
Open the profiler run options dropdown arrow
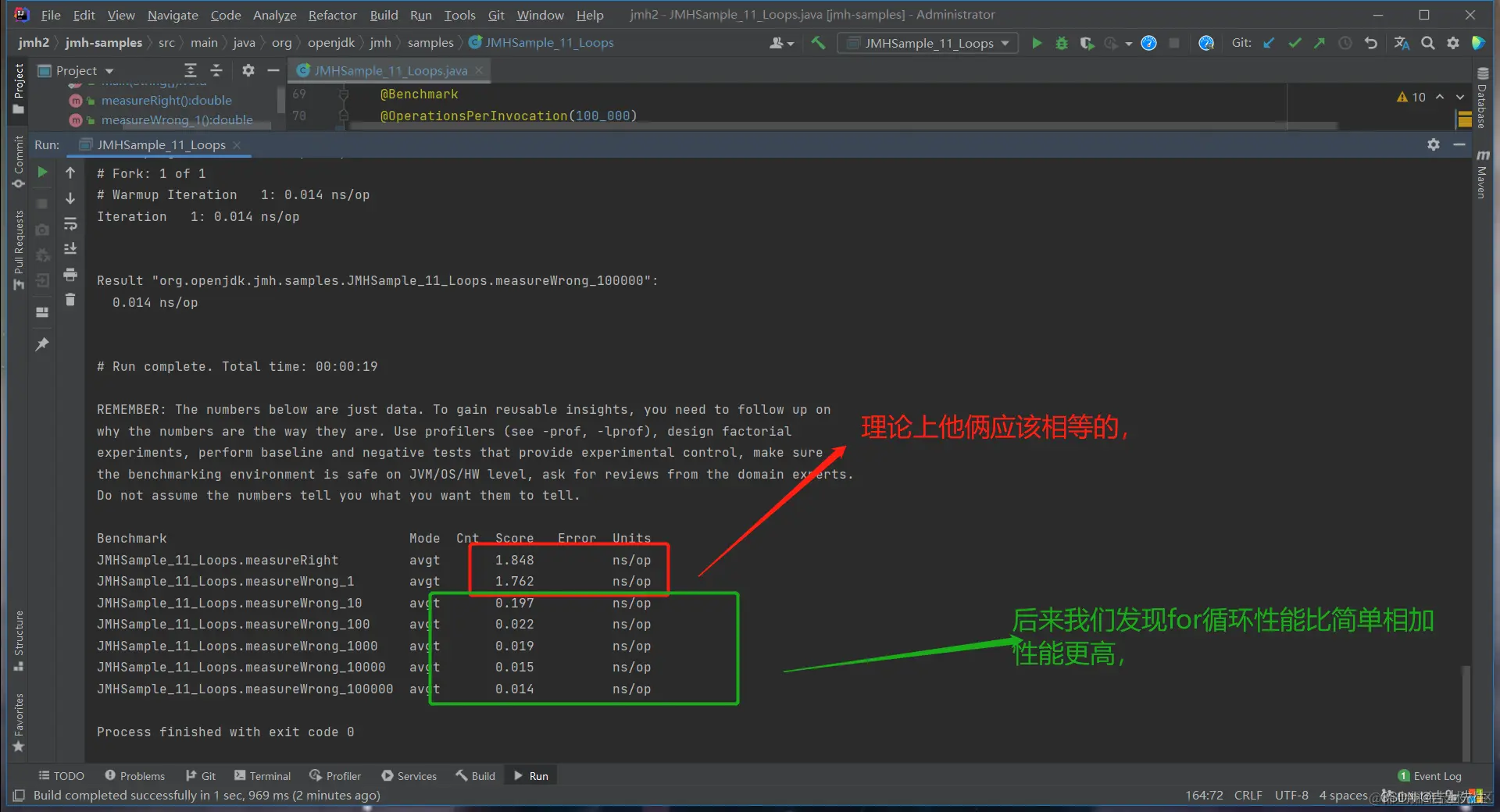tap(1129, 44)
